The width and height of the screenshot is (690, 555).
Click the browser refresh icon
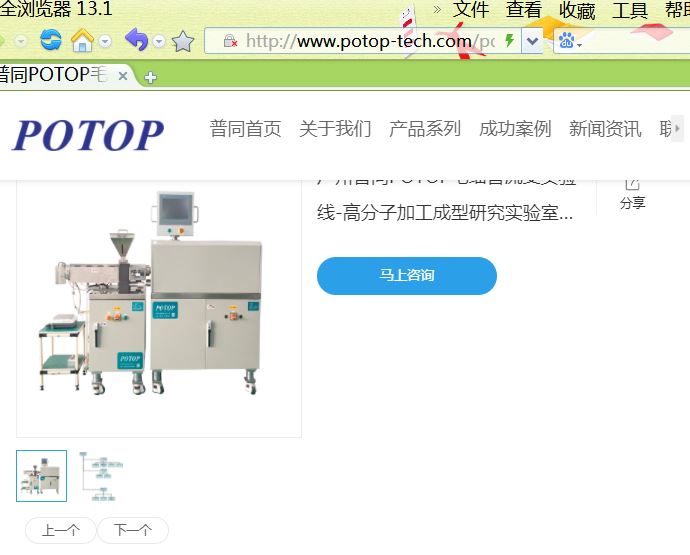coord(51,40)
